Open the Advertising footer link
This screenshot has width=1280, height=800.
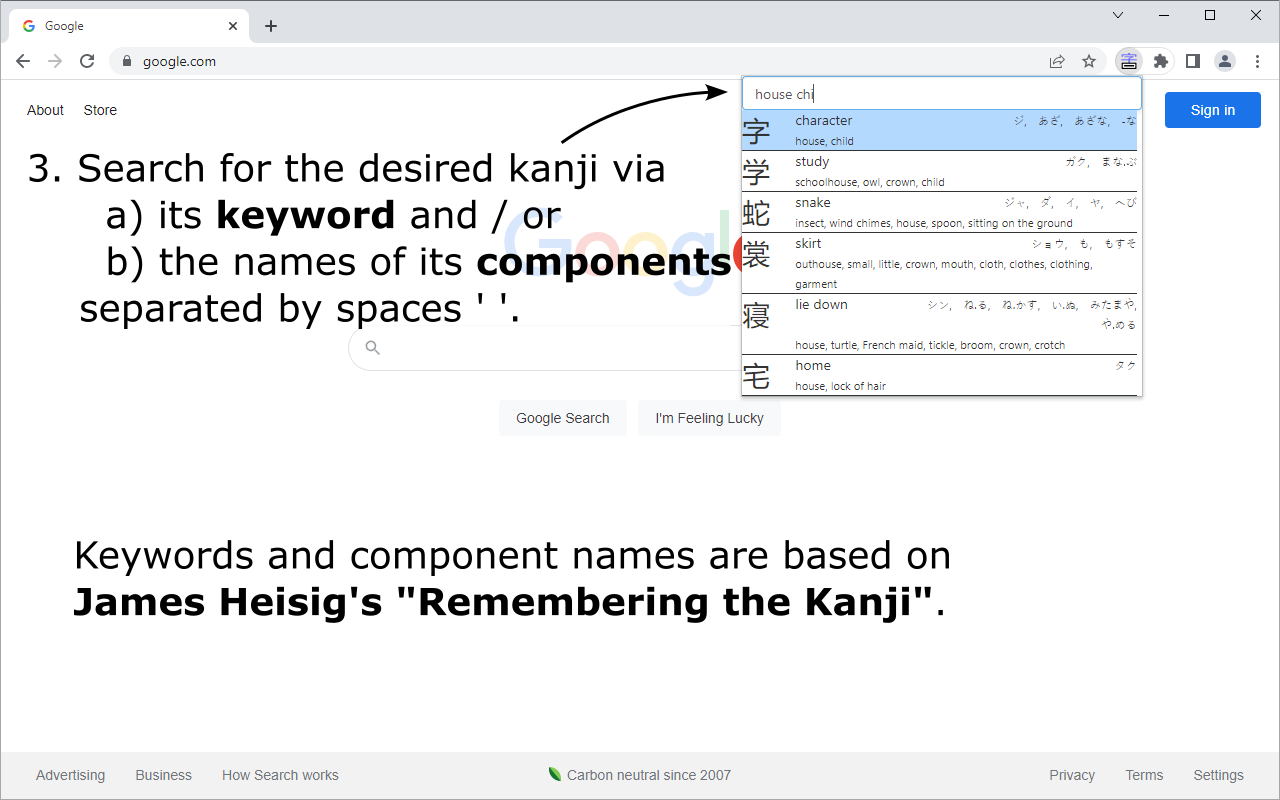(x=70, y=775)
